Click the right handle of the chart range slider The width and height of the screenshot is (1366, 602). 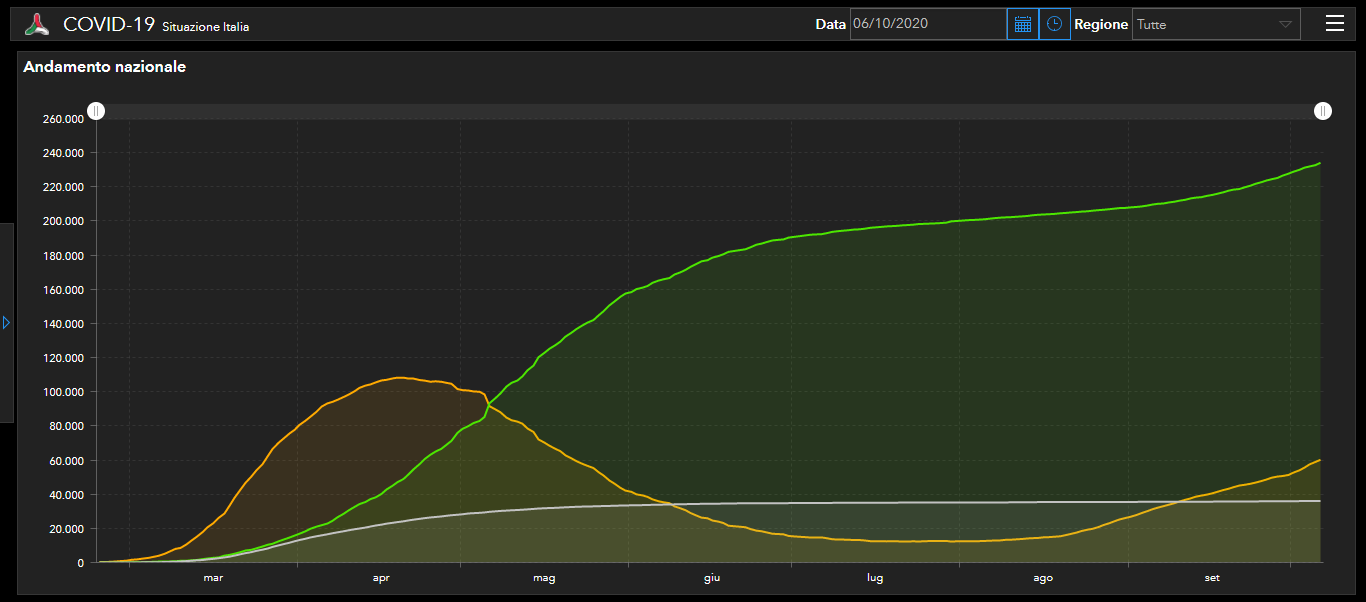point(1323,111)
